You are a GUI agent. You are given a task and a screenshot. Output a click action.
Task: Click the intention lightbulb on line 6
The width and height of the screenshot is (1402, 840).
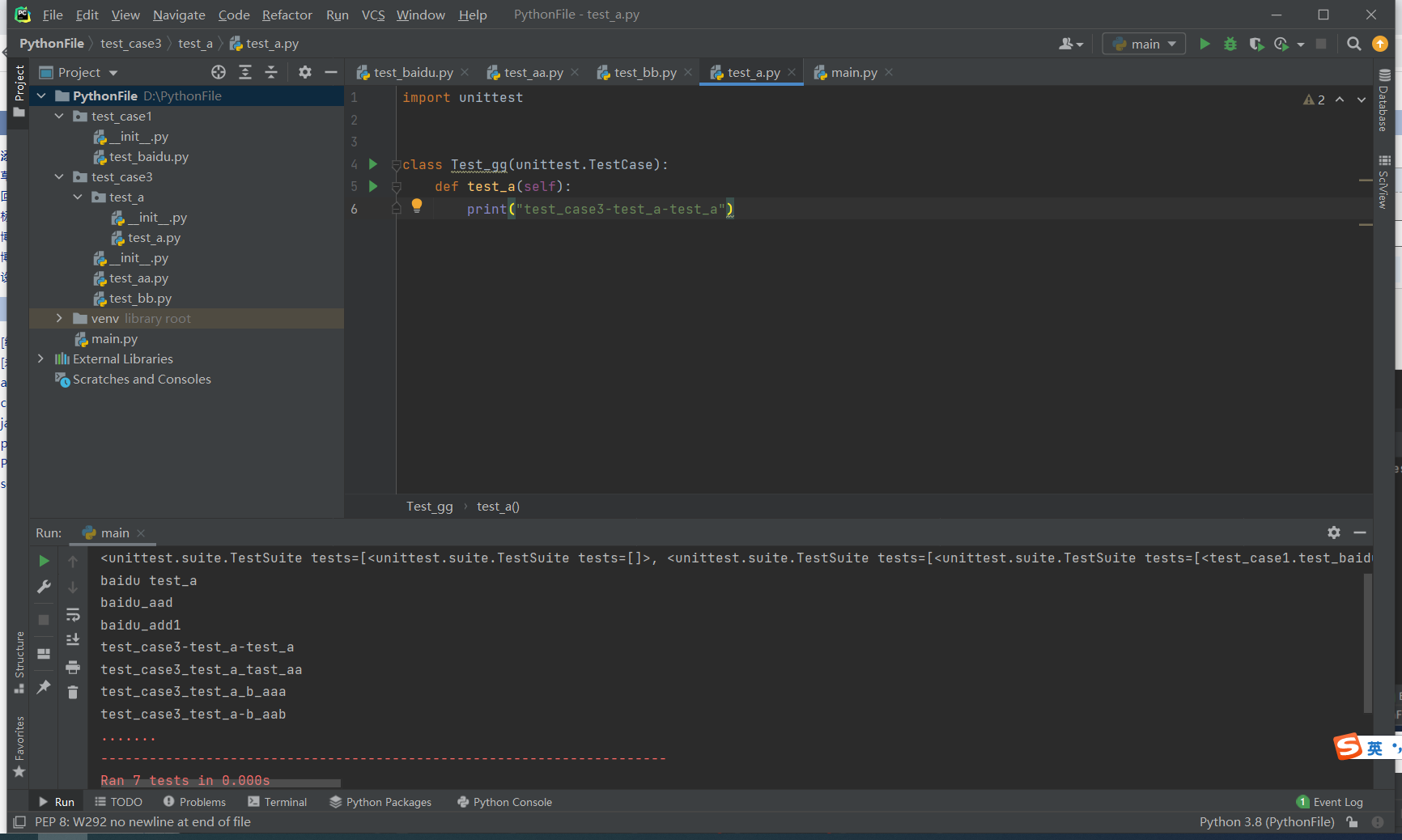[x=417, y=206]
